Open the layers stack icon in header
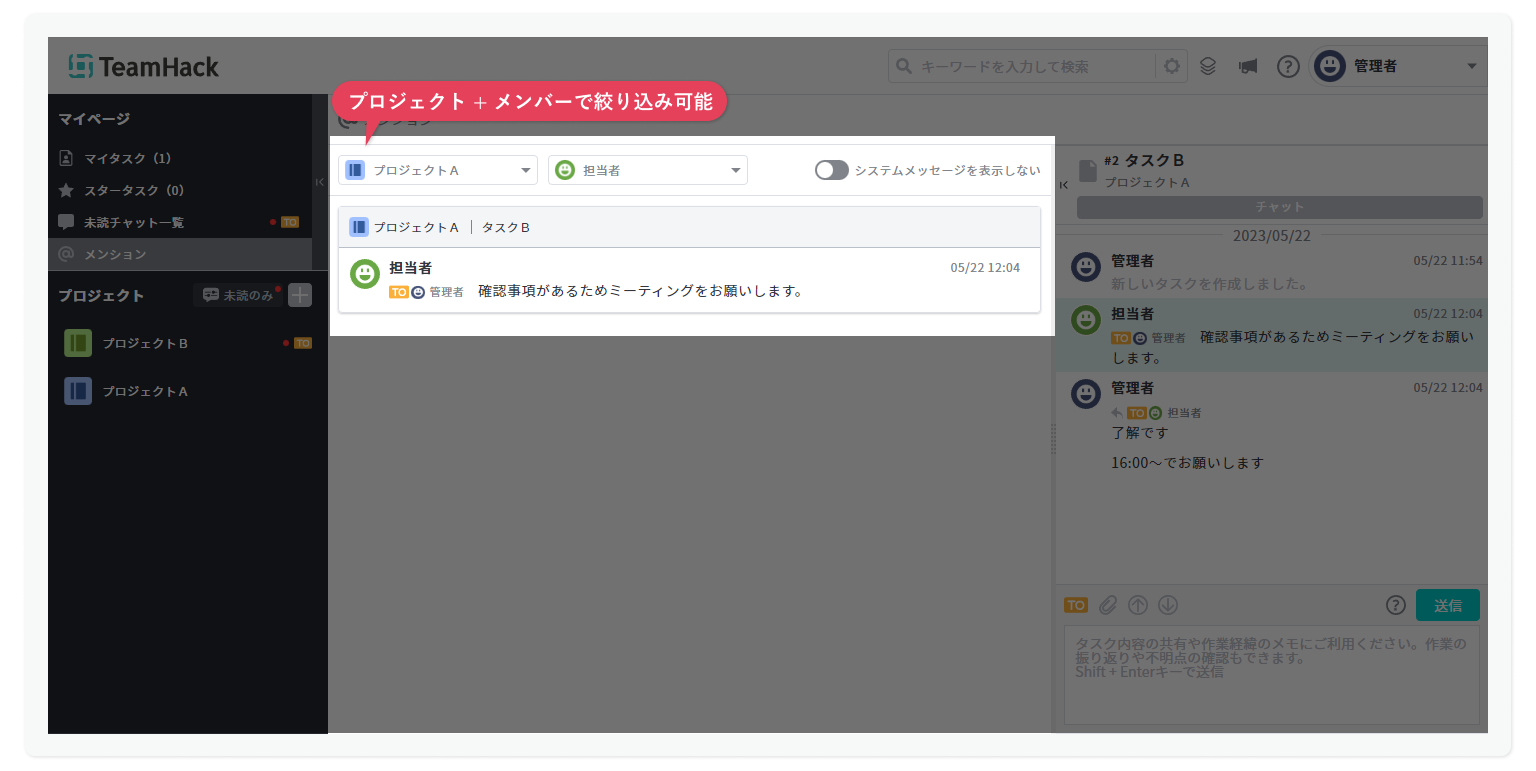Image resolution: width=1536 pixels, height=771 pixels. click(x=1208, y=66)
